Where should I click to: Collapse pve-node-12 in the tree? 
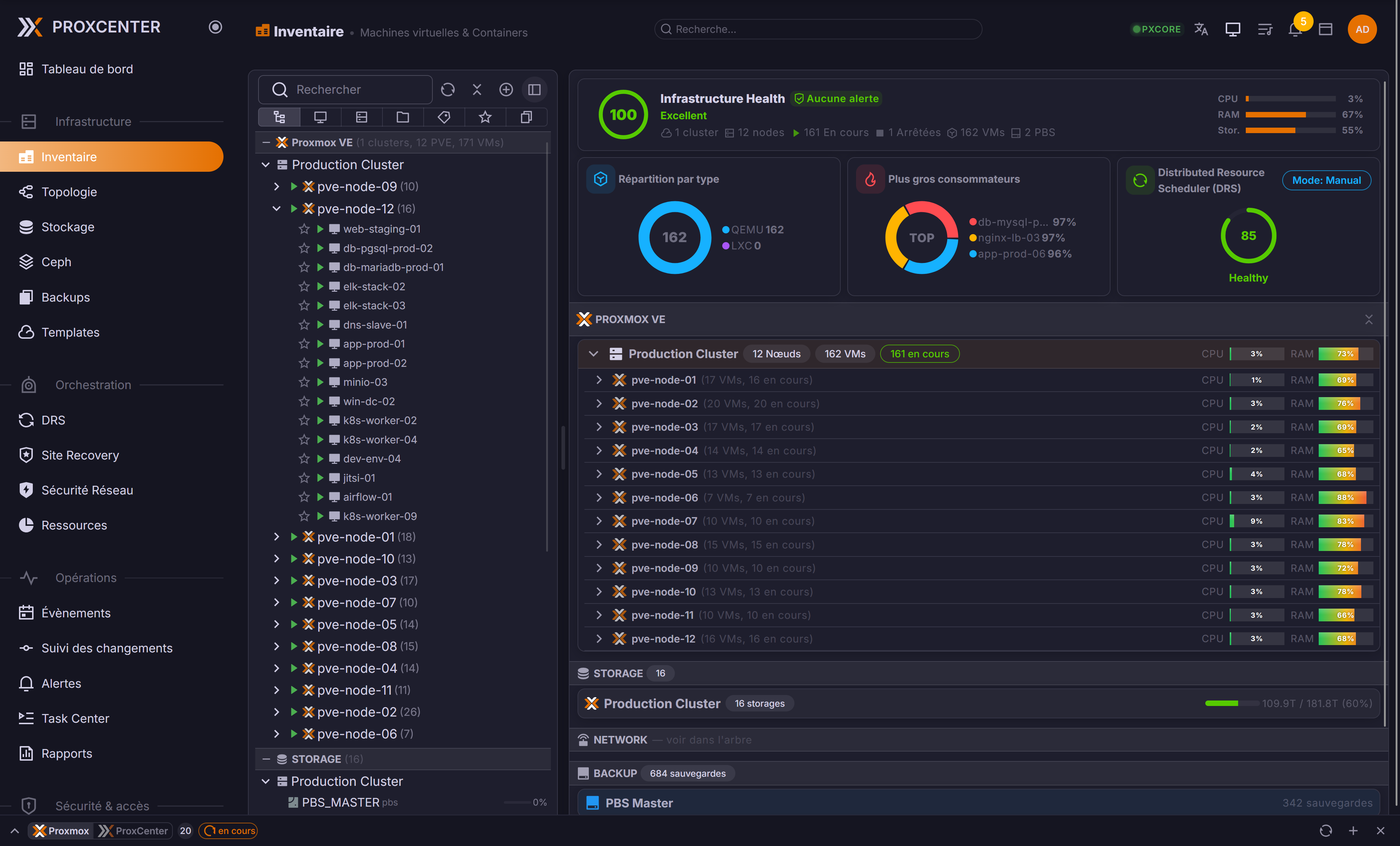[x=276, y=209]
